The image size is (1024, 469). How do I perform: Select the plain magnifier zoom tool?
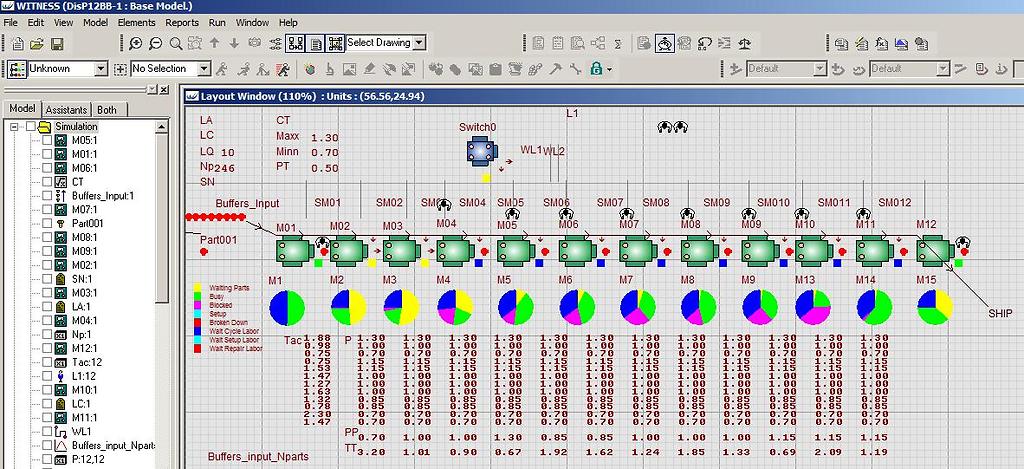tap(175, 44)
